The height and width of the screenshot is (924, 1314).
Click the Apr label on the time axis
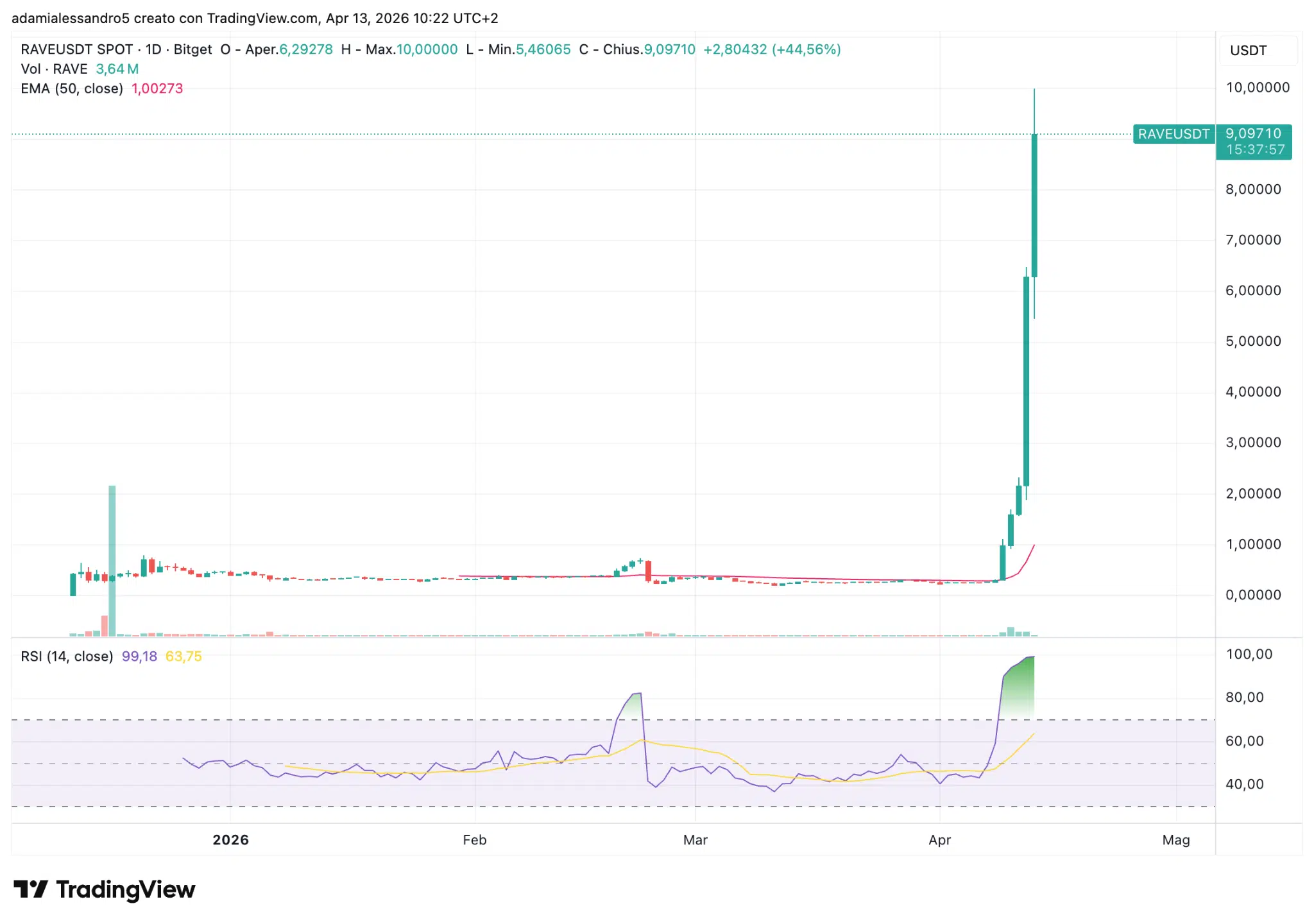coord(940,839)
